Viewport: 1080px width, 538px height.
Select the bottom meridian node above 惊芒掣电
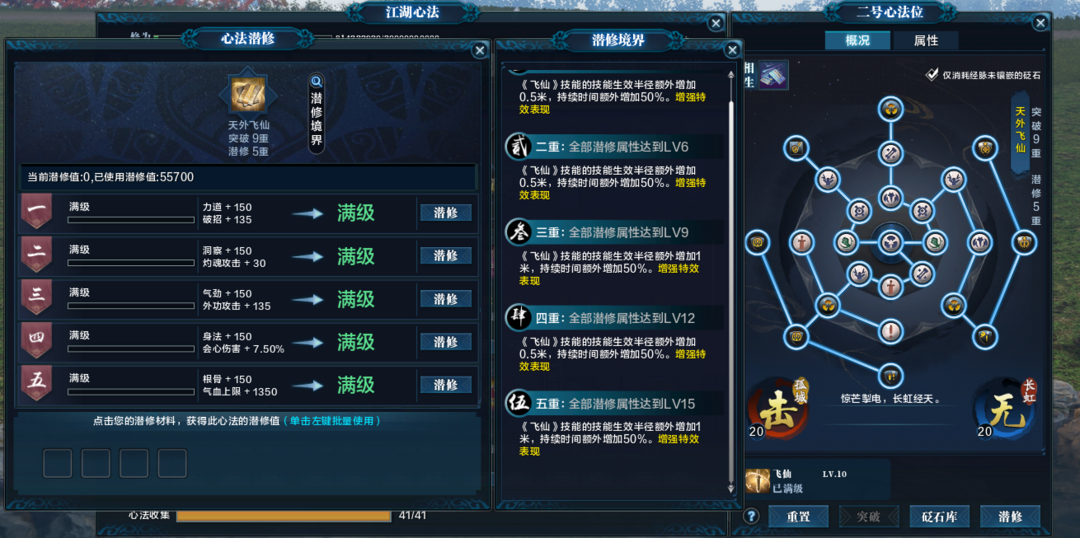tap(890, 375)
